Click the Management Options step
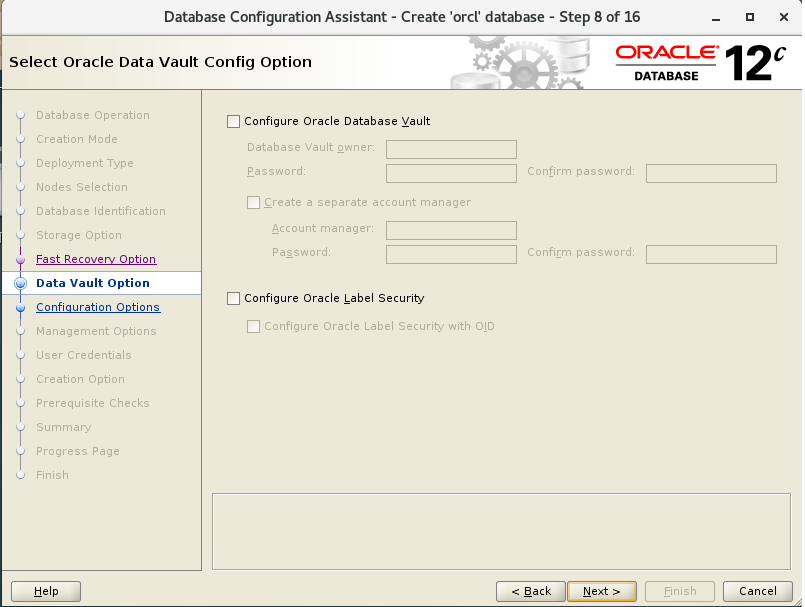The image size is (805, 607). pos(96,331)
